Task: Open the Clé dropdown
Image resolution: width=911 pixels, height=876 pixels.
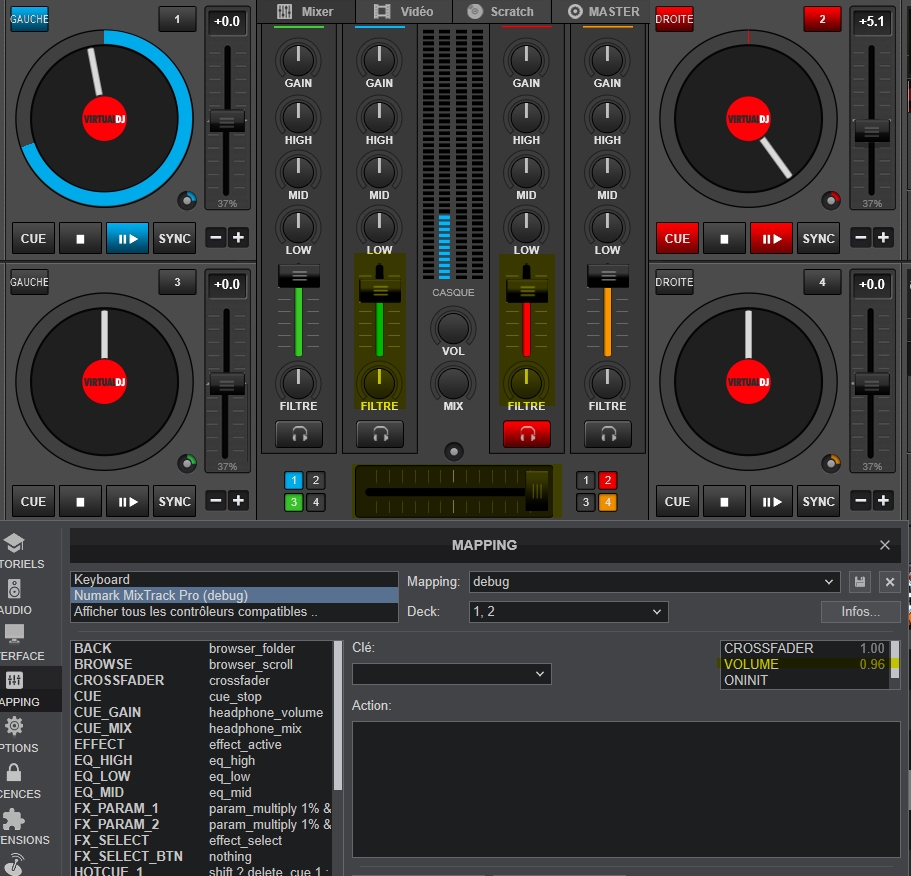Action: click(x=451, y=674)
